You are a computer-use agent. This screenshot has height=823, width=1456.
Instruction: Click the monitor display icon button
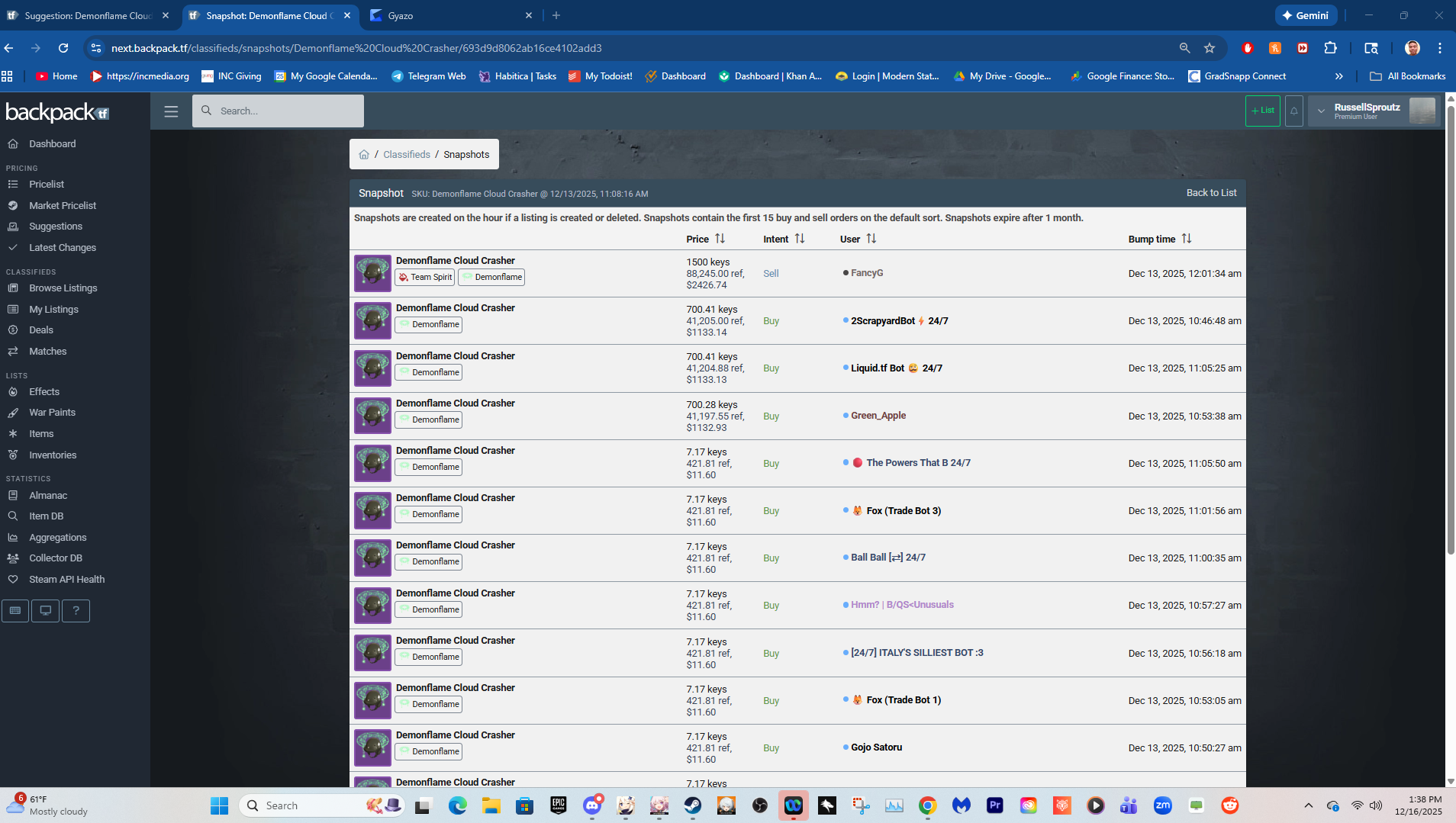(x=46, y=610)
